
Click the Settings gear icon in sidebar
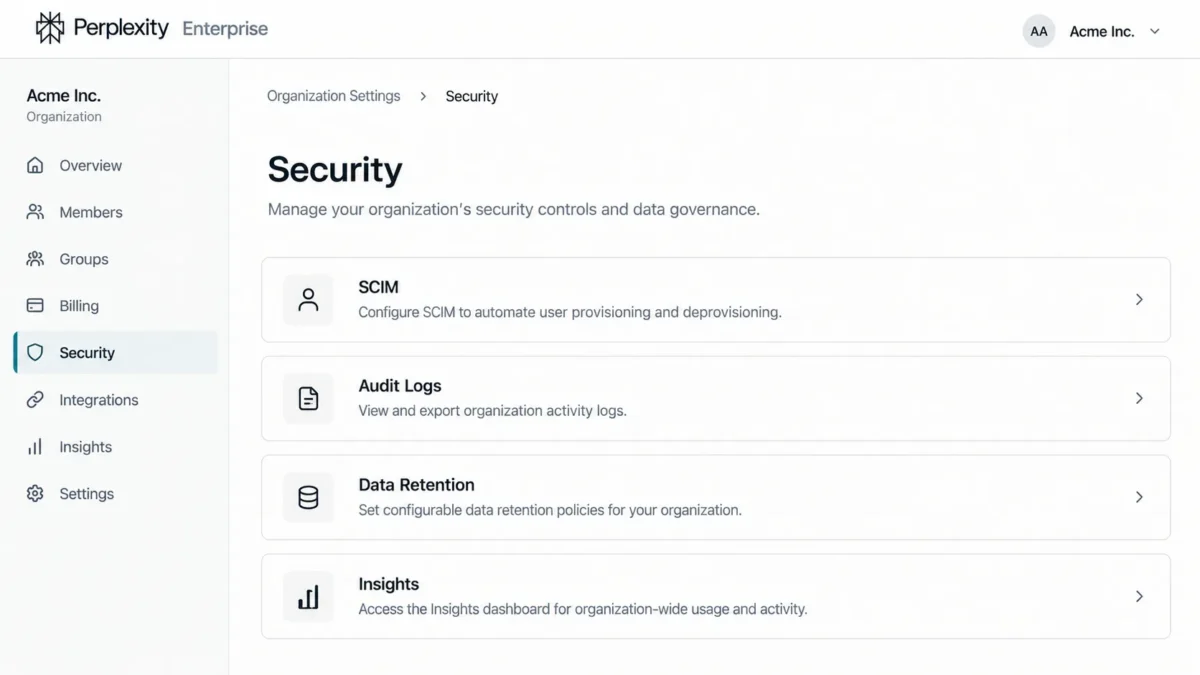[x=35, y=494]
